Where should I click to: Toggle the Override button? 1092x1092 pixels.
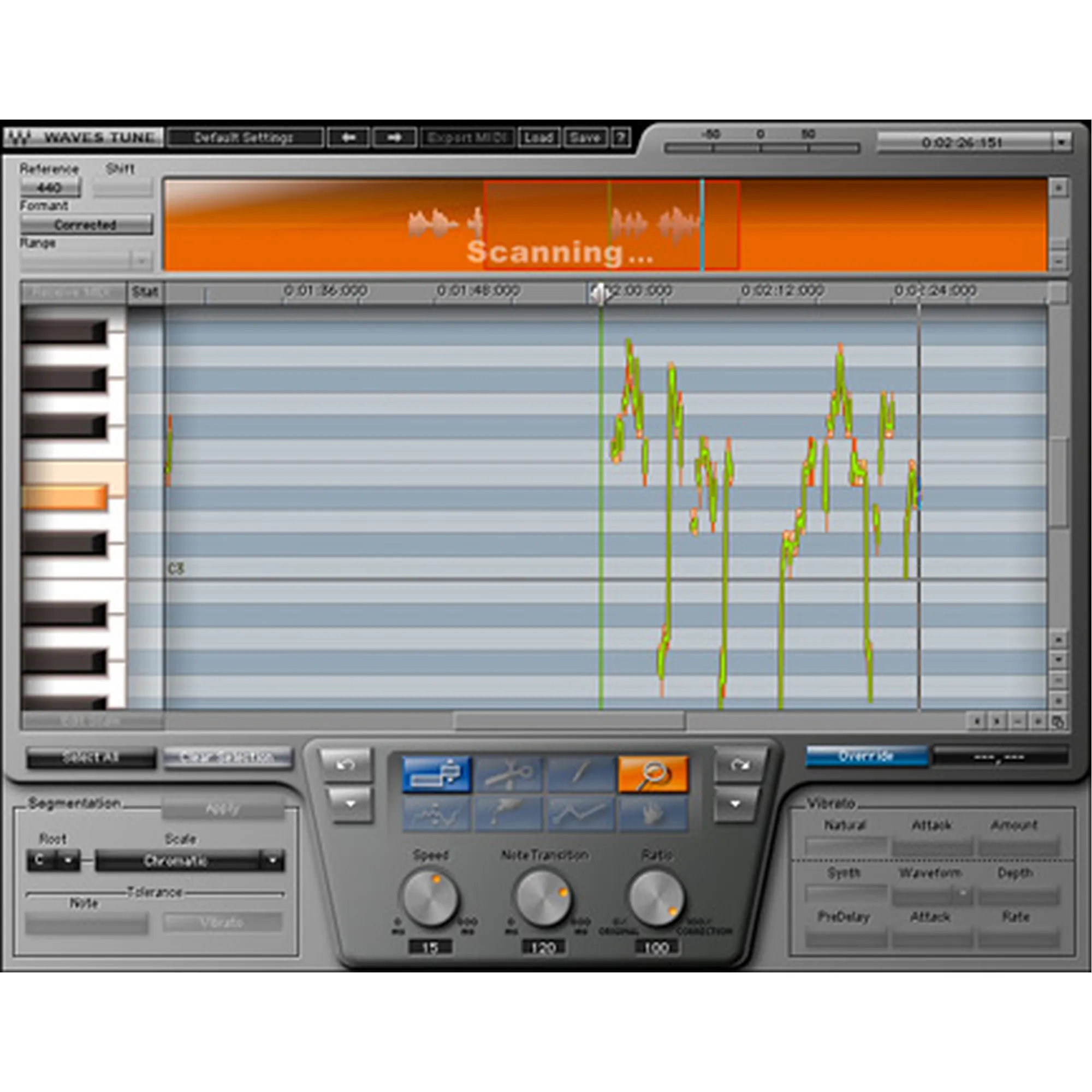866,756
